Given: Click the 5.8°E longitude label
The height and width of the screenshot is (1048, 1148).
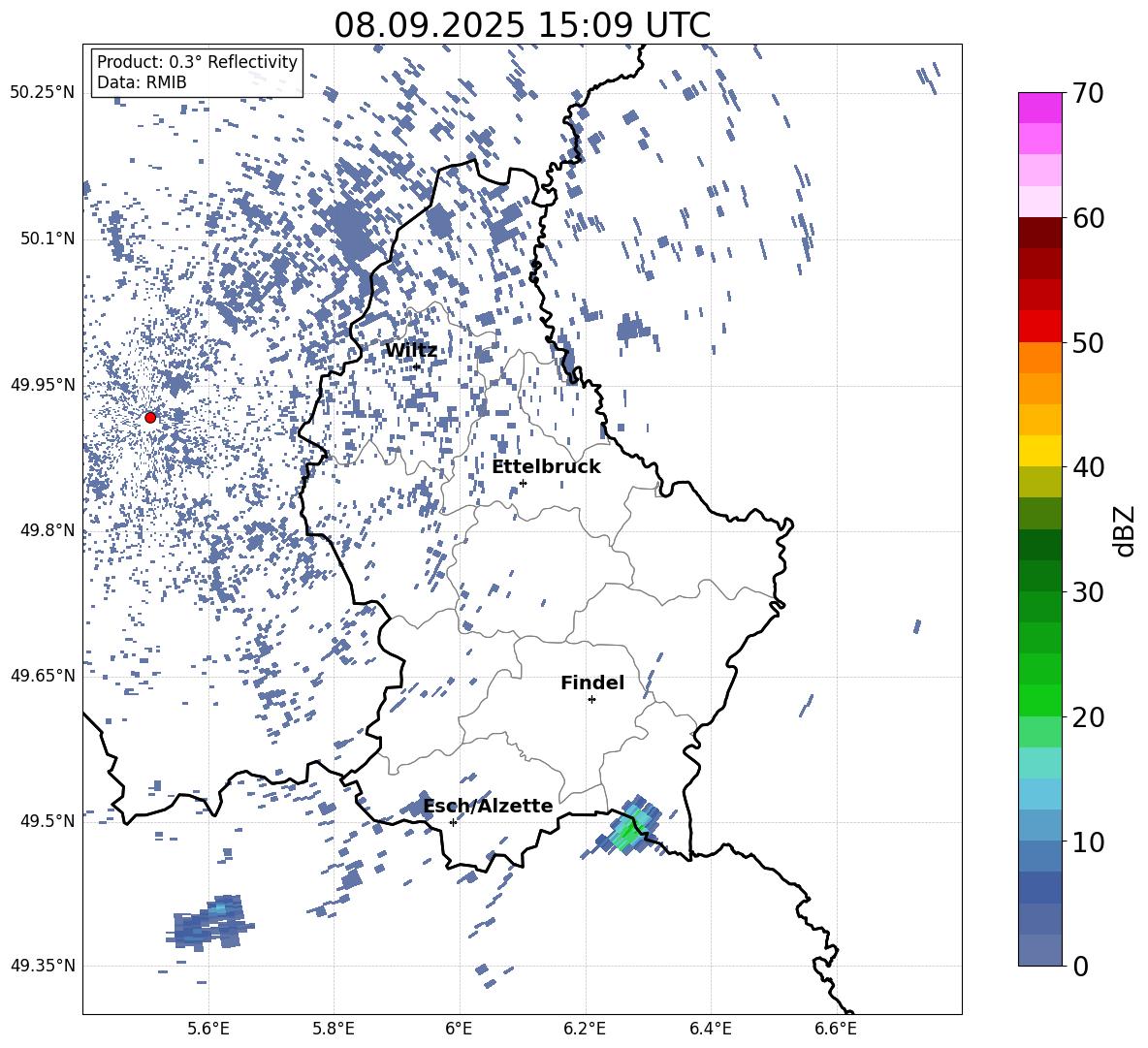Looking at the screenshot, I should [334, 1029].
